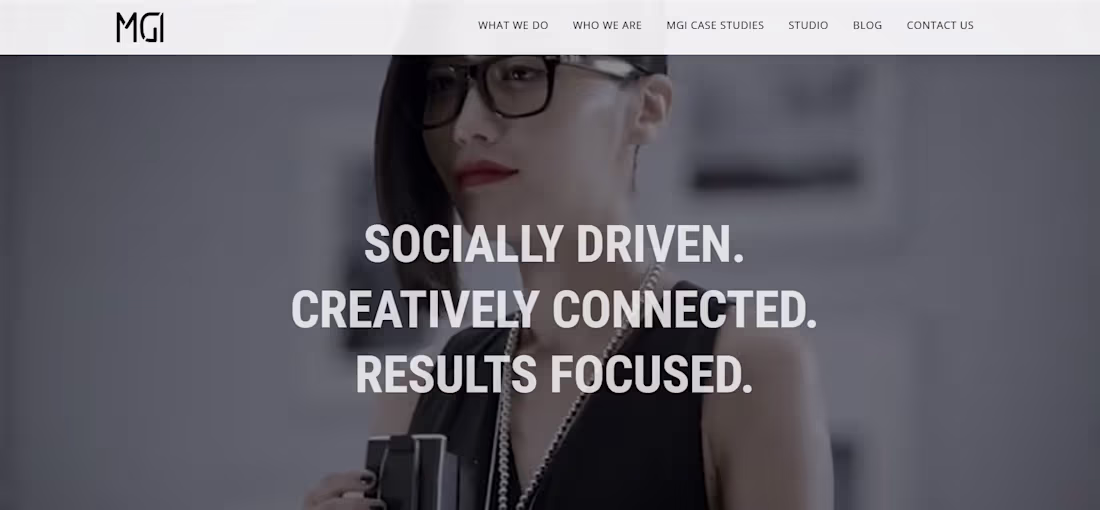Go to the Who We Are page

coord(607,25)
